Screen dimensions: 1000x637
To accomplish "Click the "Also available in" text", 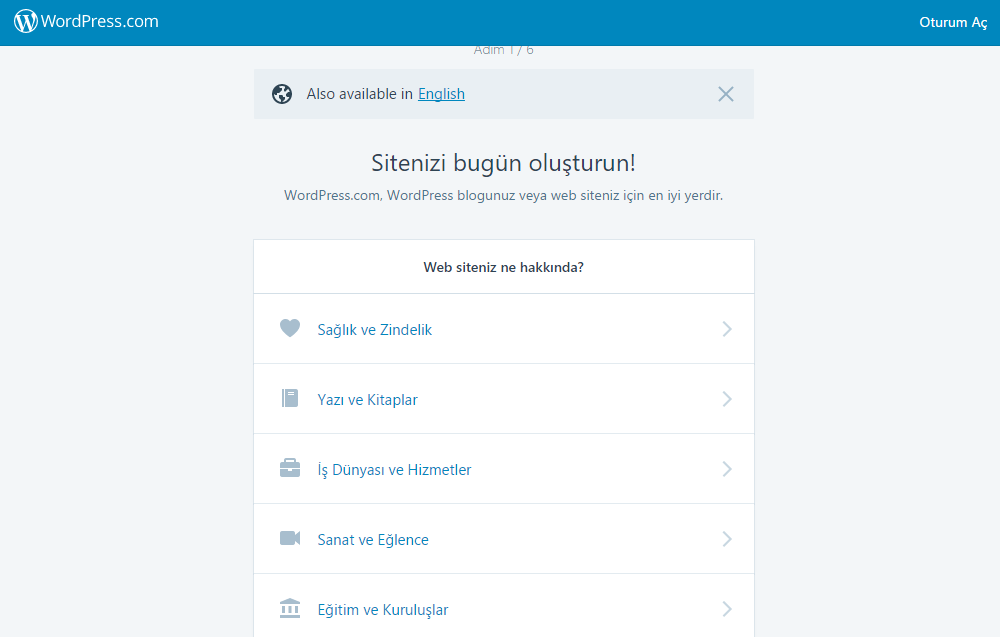I will (360, 94).
